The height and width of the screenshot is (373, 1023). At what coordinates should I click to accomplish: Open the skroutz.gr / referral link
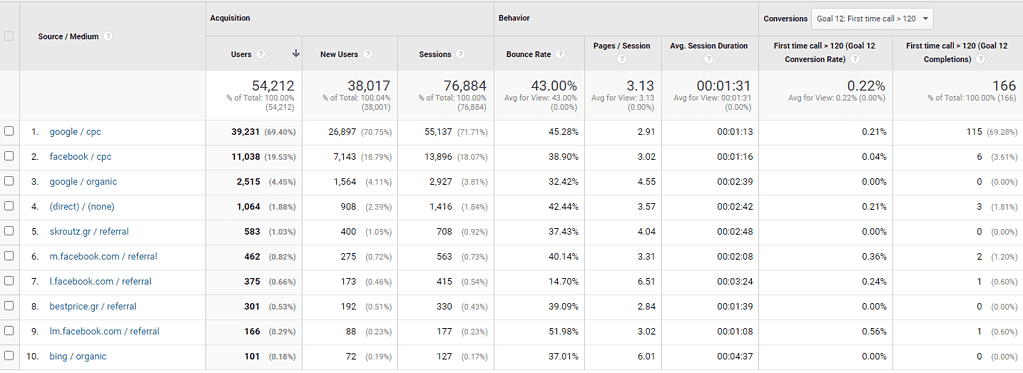tap(89, 231)
